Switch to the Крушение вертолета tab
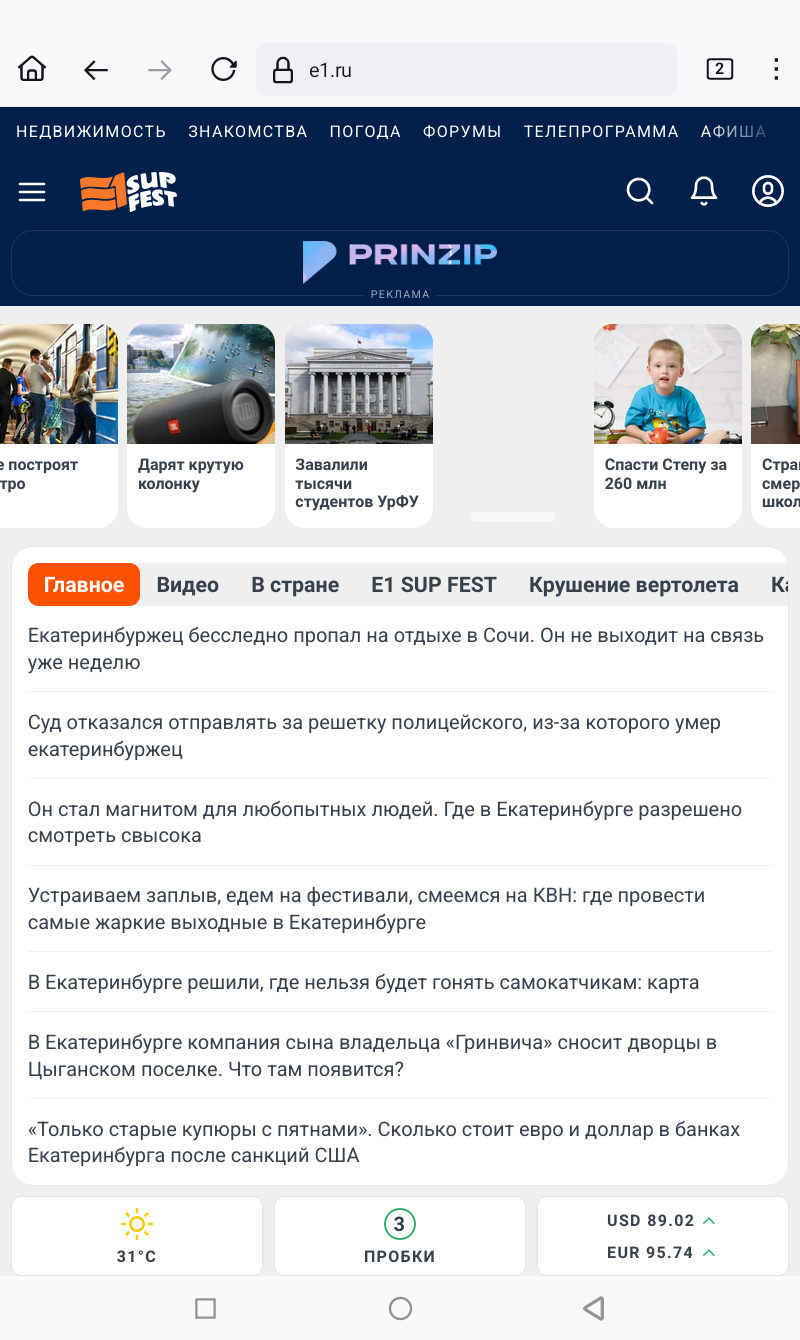 633,585
